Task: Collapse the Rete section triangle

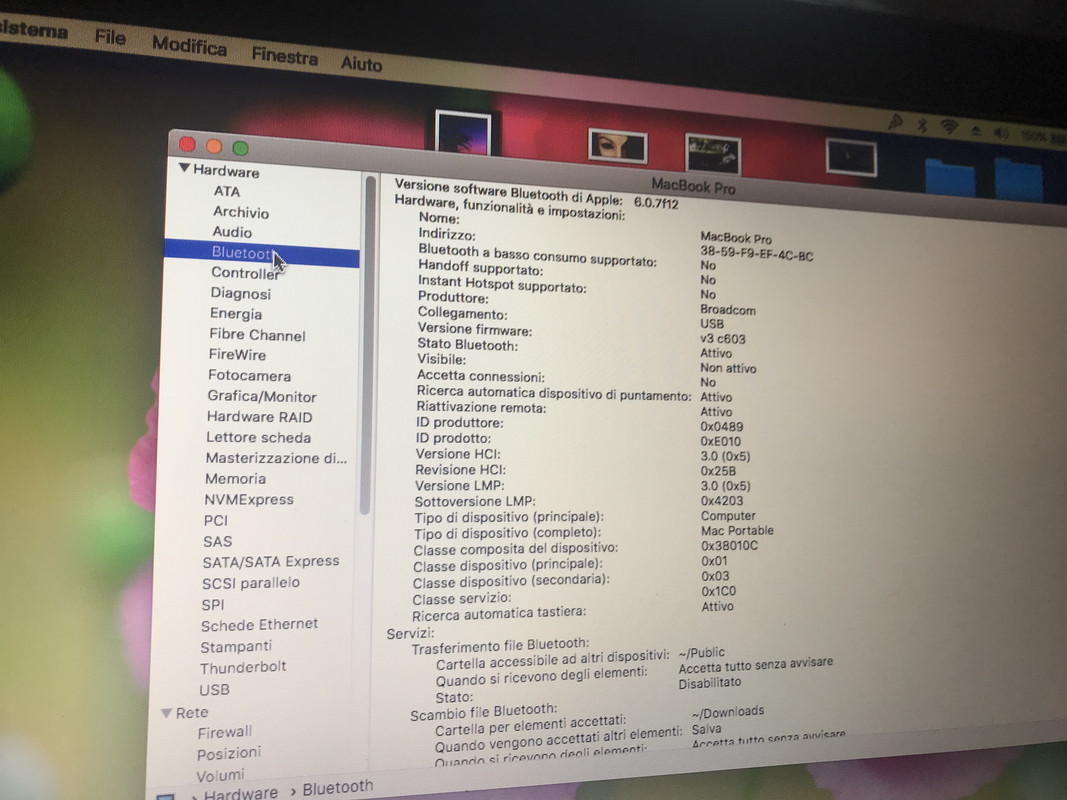Action: click(x=166, y=713)
